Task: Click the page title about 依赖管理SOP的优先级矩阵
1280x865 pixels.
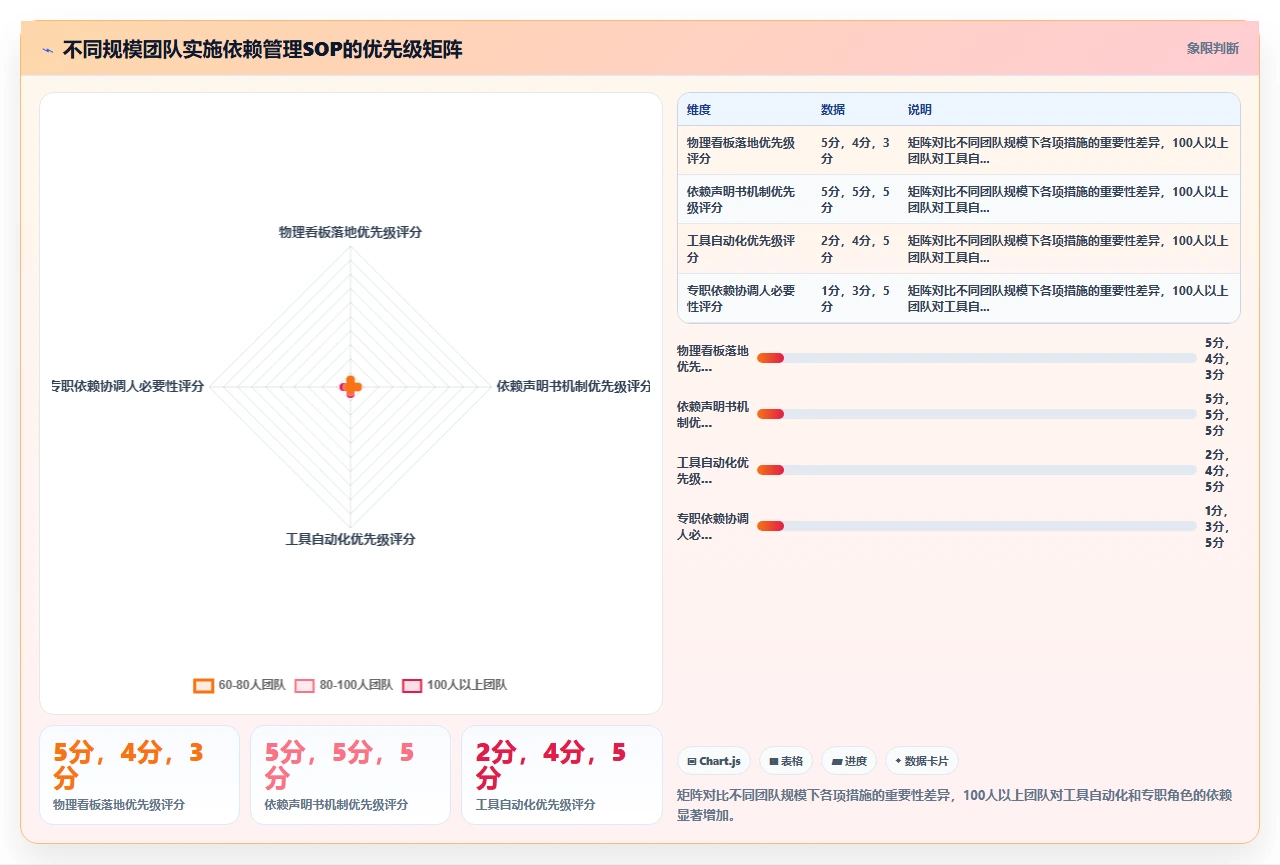Action: point(263,49)
